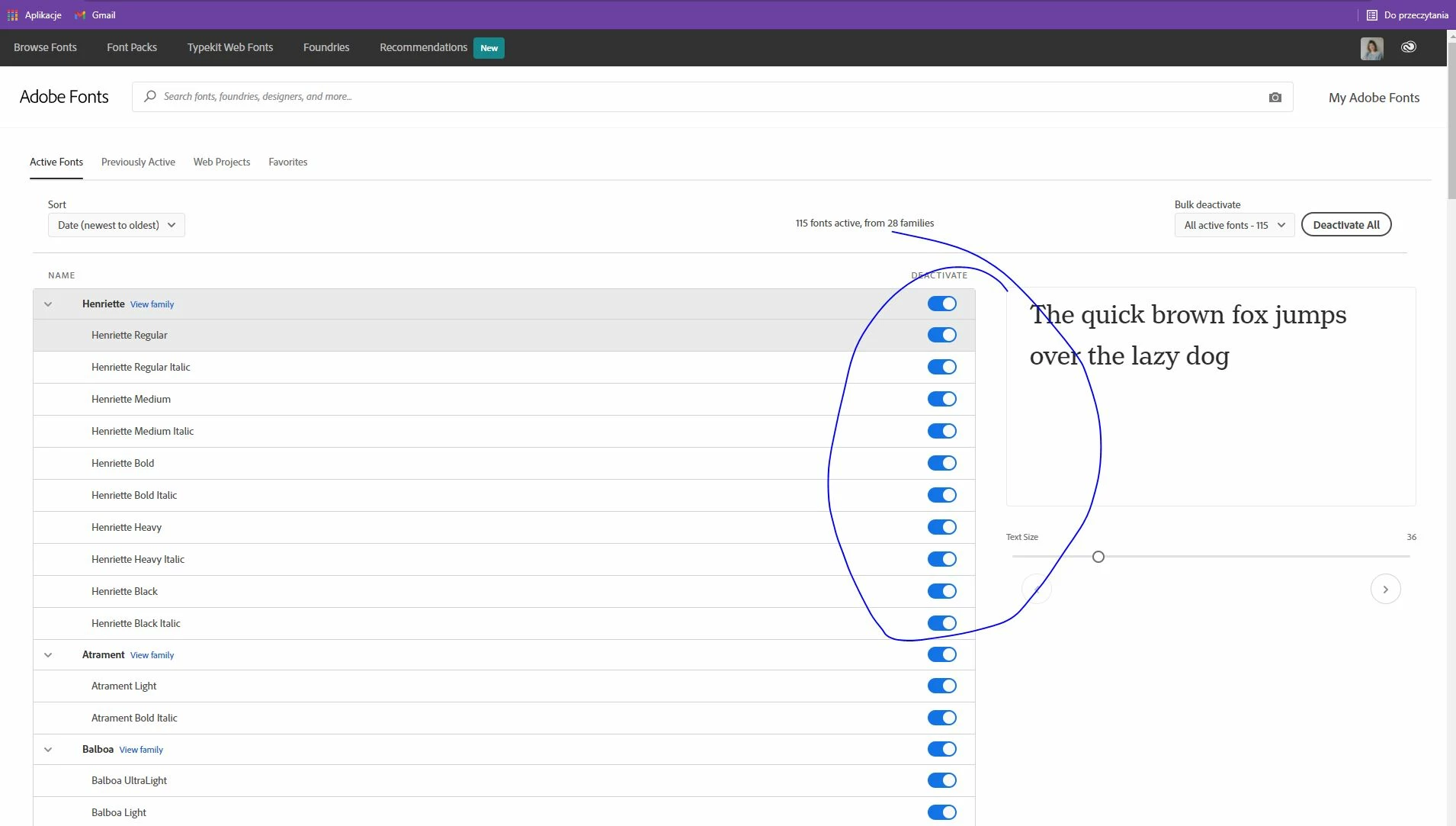Deactivate Balboa UltraLight toggle

coord(941,780)
